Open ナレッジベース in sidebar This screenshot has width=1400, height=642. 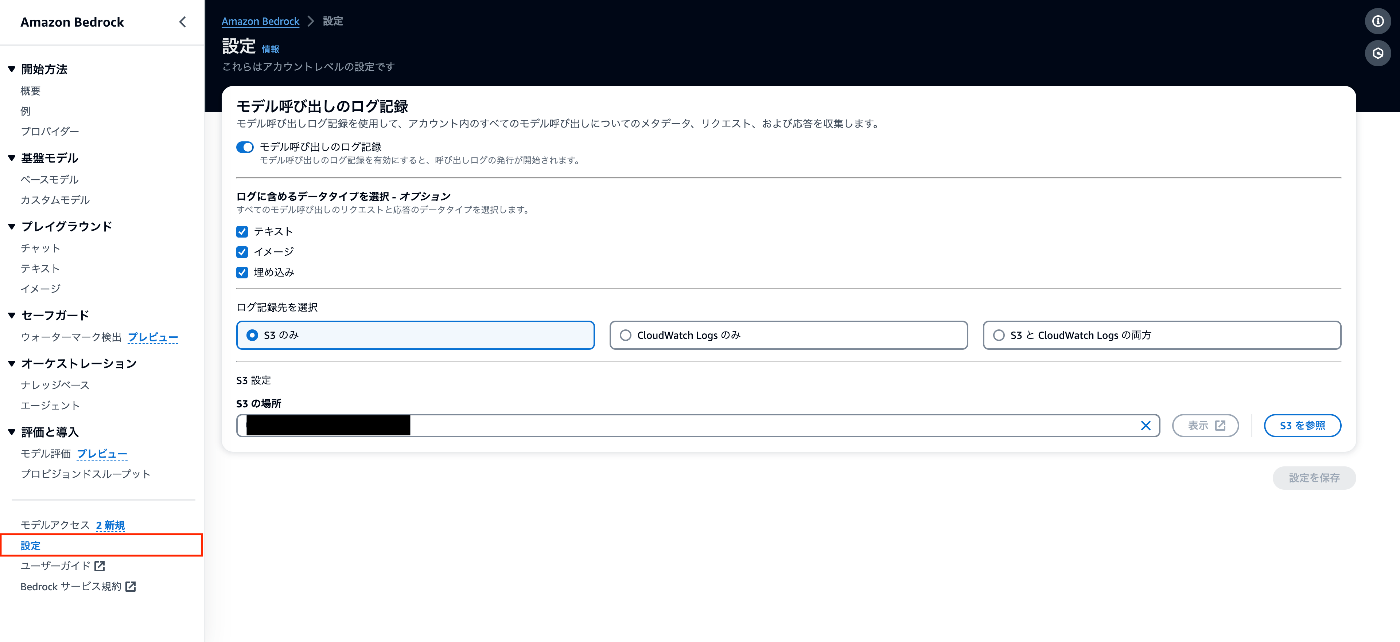point(55,385)
